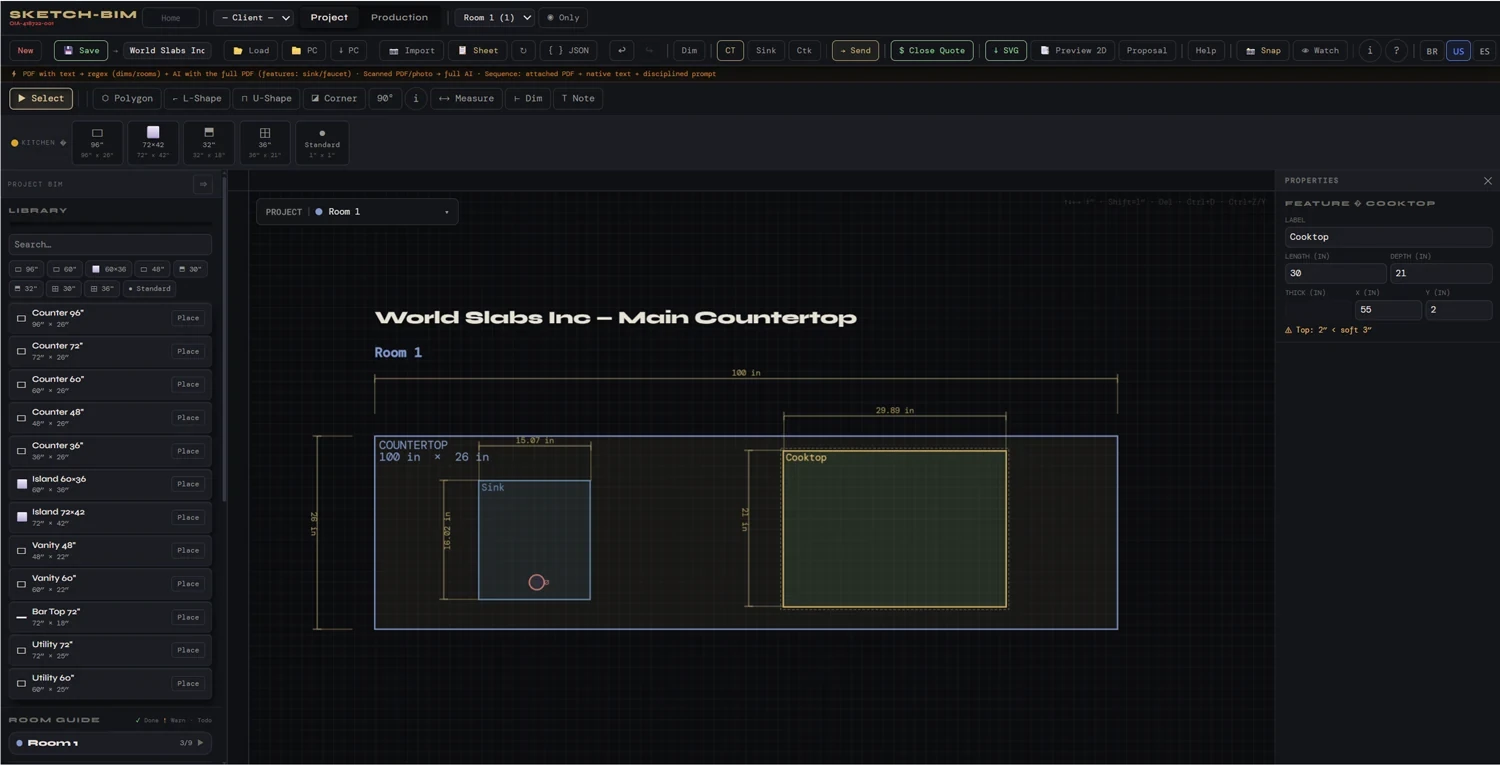Toggle the CT layer button

(x=730, y=50)
